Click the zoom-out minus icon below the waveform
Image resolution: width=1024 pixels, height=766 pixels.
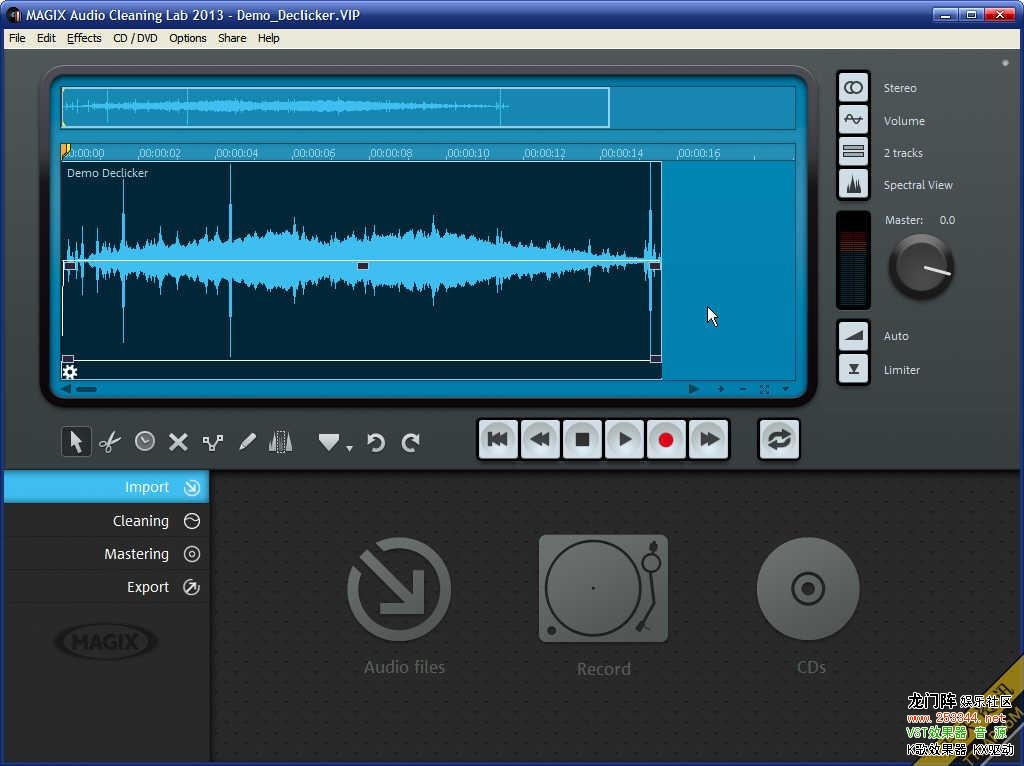743,389
